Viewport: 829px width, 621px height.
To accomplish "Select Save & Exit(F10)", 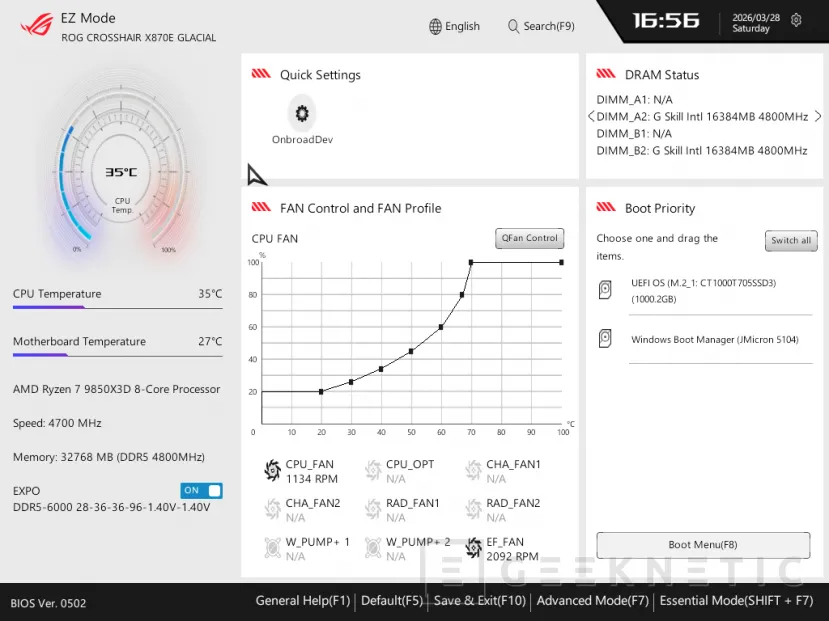I will 479,601.
